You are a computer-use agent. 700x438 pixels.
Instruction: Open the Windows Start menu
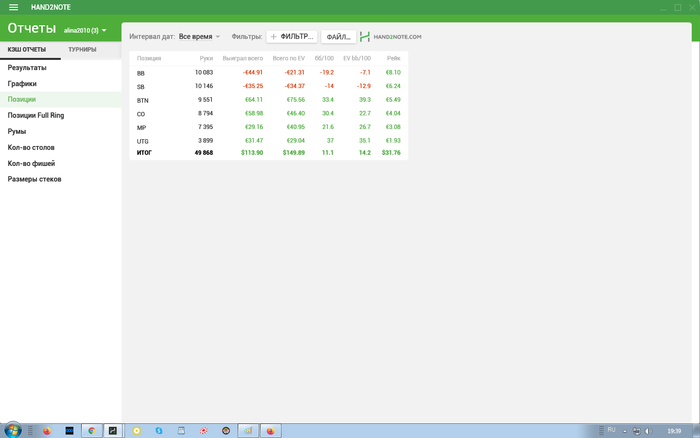coord(12,430)
